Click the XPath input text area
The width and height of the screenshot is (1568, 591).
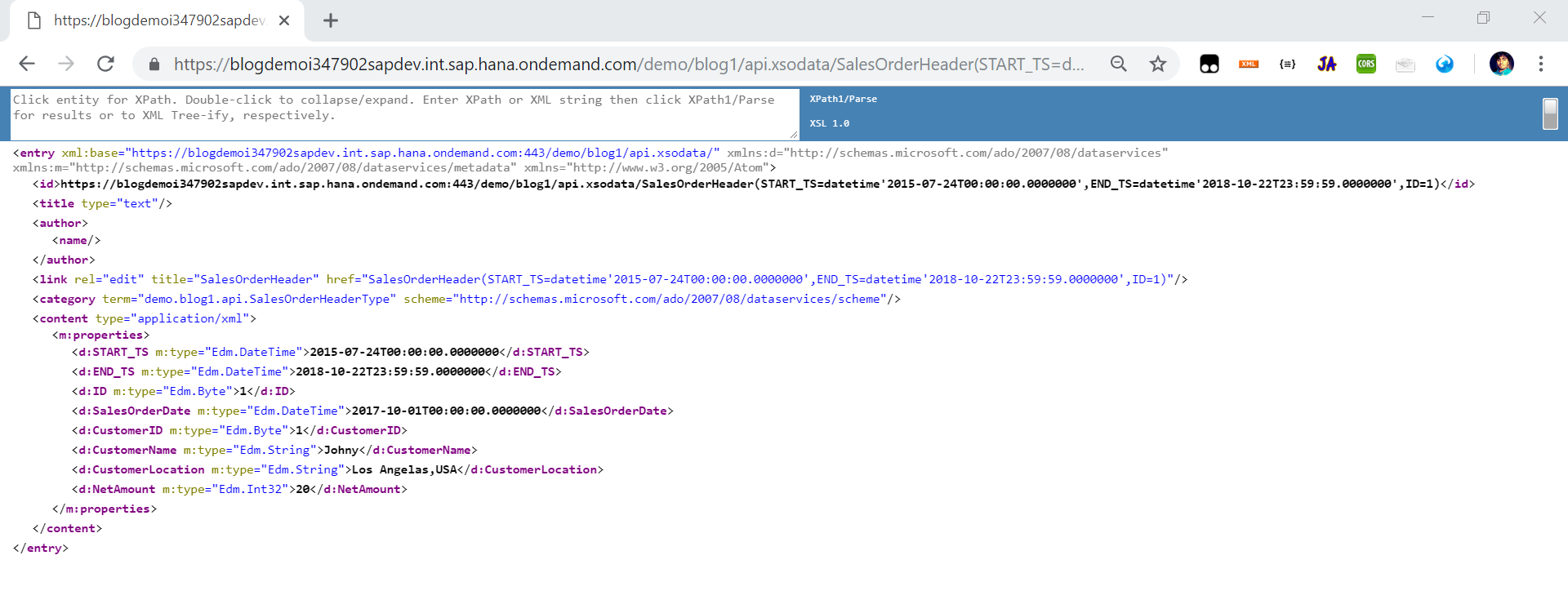[404, 114]
